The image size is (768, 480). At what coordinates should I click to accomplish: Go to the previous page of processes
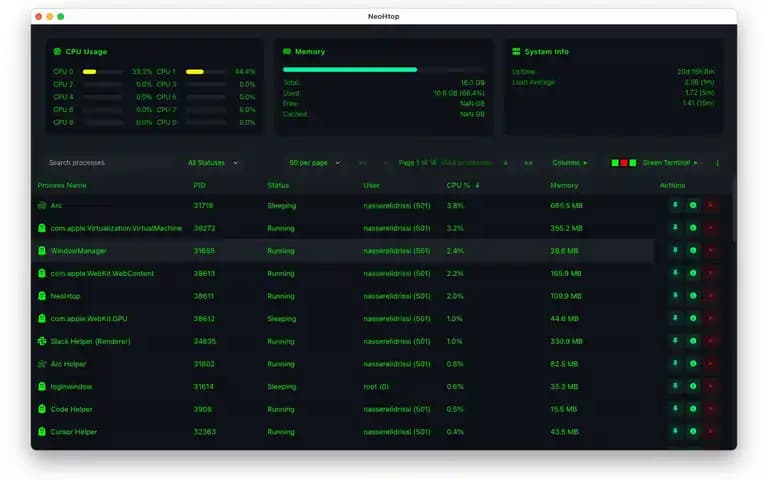pyautogui.click(x=385, y=163)
